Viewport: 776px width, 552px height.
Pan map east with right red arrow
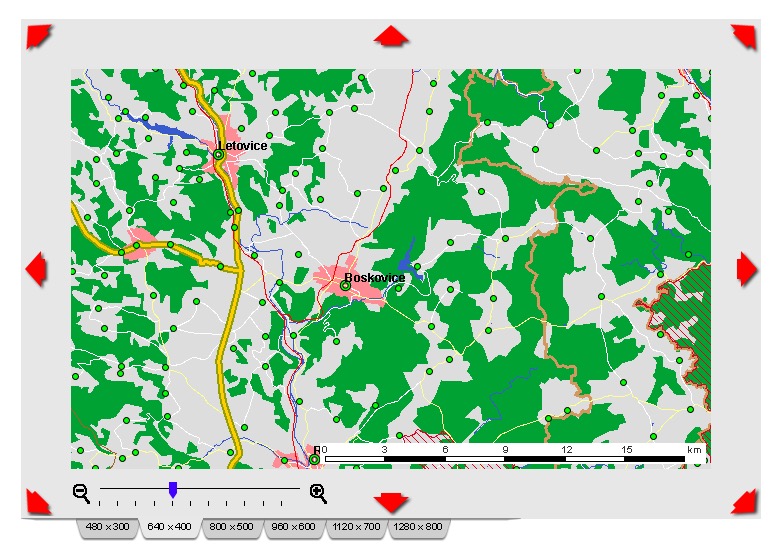(747, 269)
